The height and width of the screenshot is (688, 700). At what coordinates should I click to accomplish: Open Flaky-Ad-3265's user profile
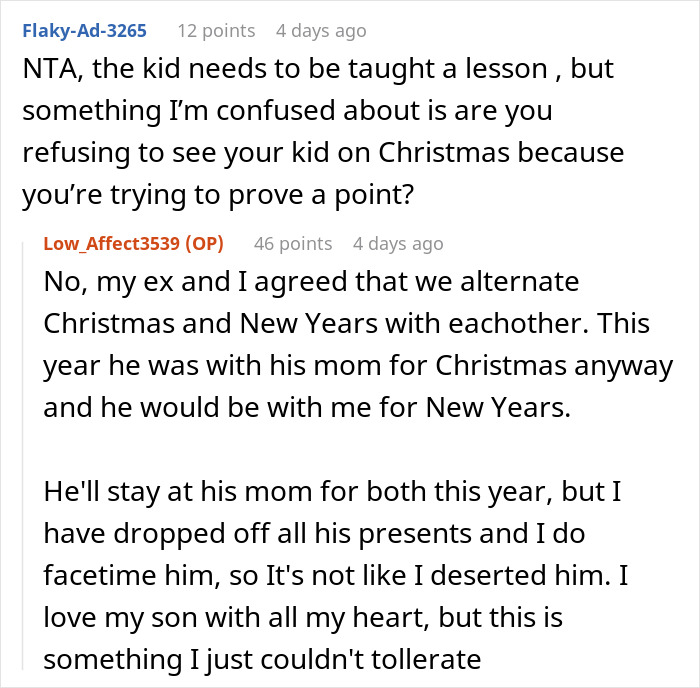pyautogui.click(x=83, y=31)
